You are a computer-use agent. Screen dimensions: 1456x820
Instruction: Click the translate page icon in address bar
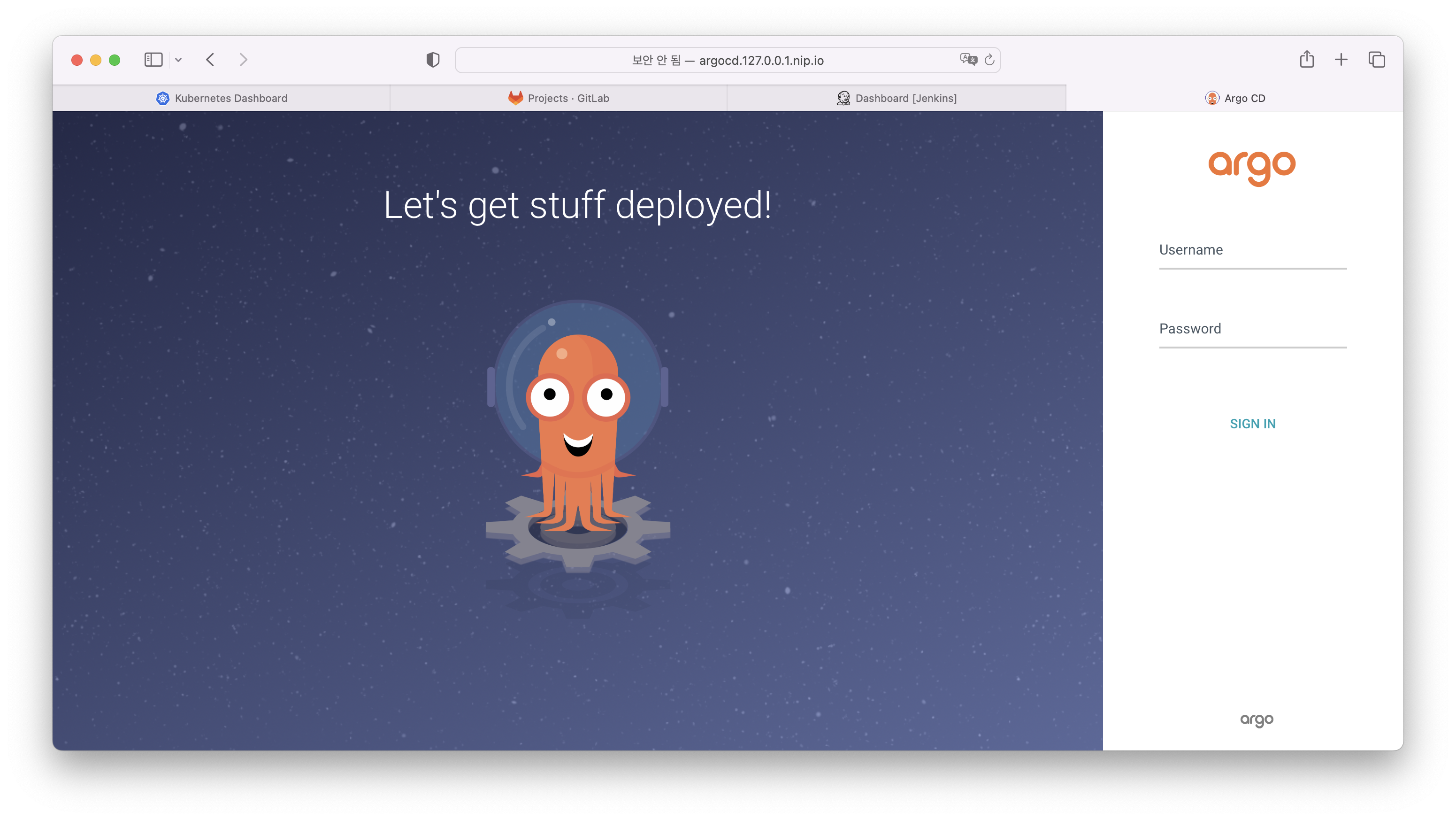(x=968, y=59)
